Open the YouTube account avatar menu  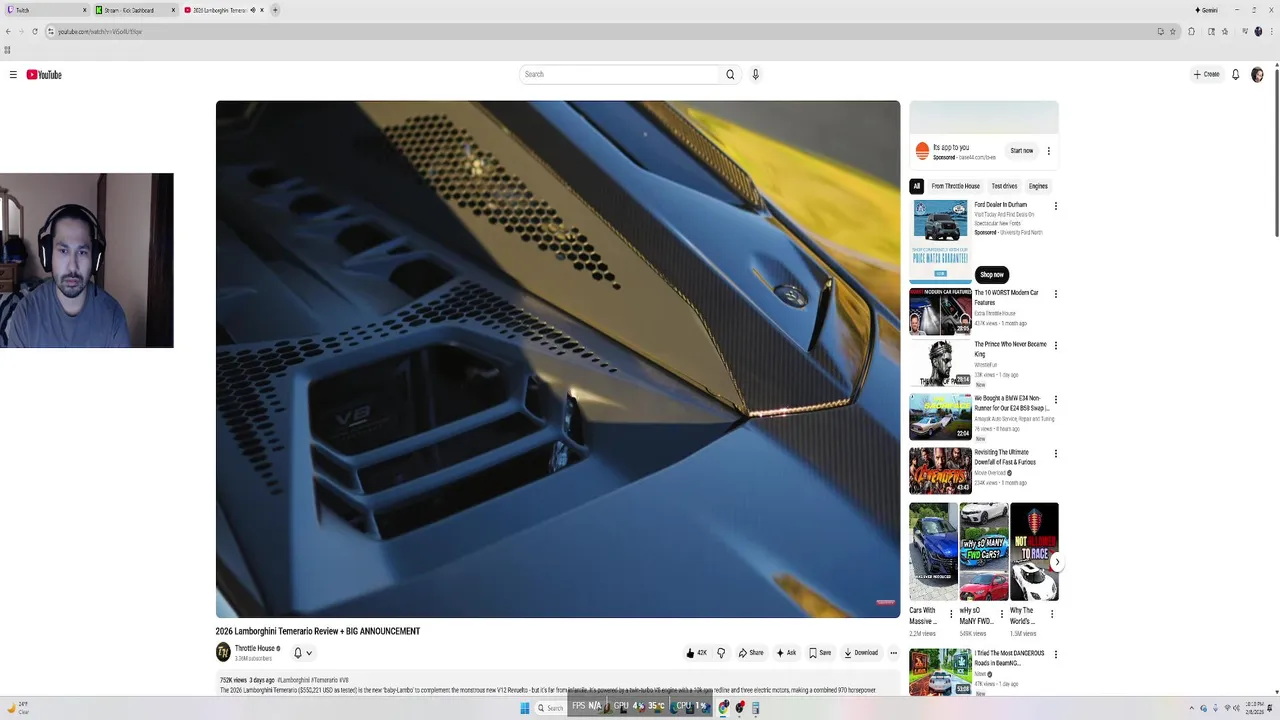1257,74
